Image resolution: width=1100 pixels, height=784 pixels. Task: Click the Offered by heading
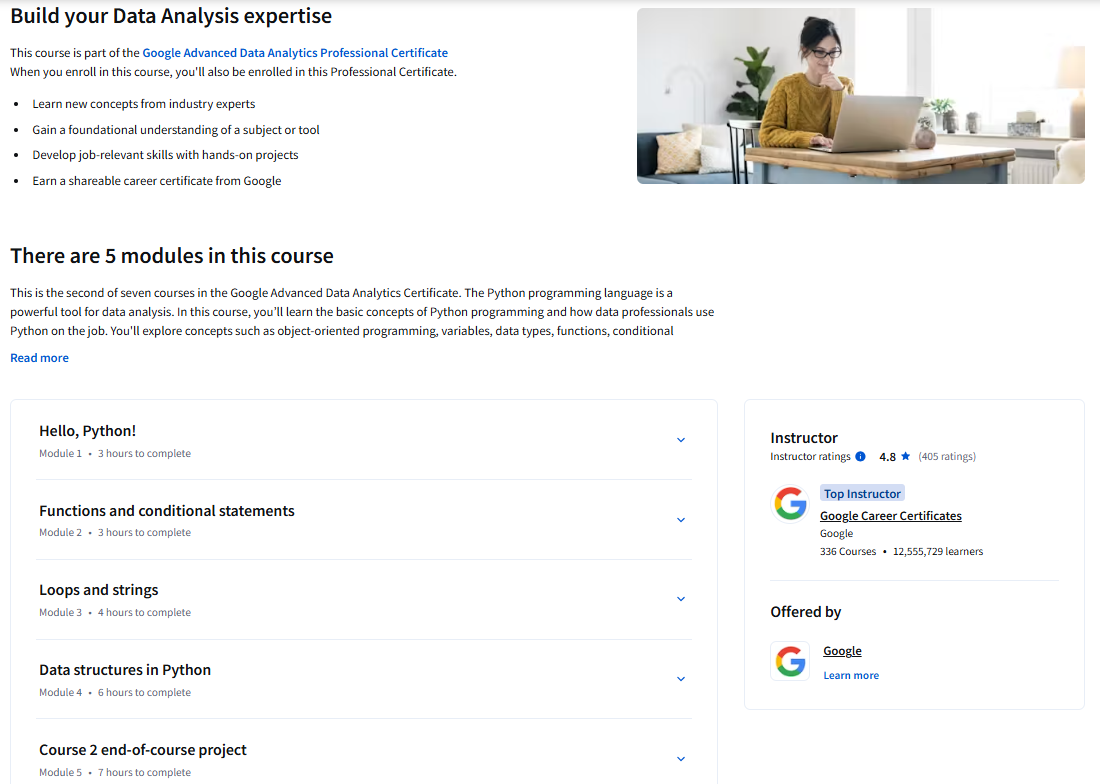click(805, 611)
